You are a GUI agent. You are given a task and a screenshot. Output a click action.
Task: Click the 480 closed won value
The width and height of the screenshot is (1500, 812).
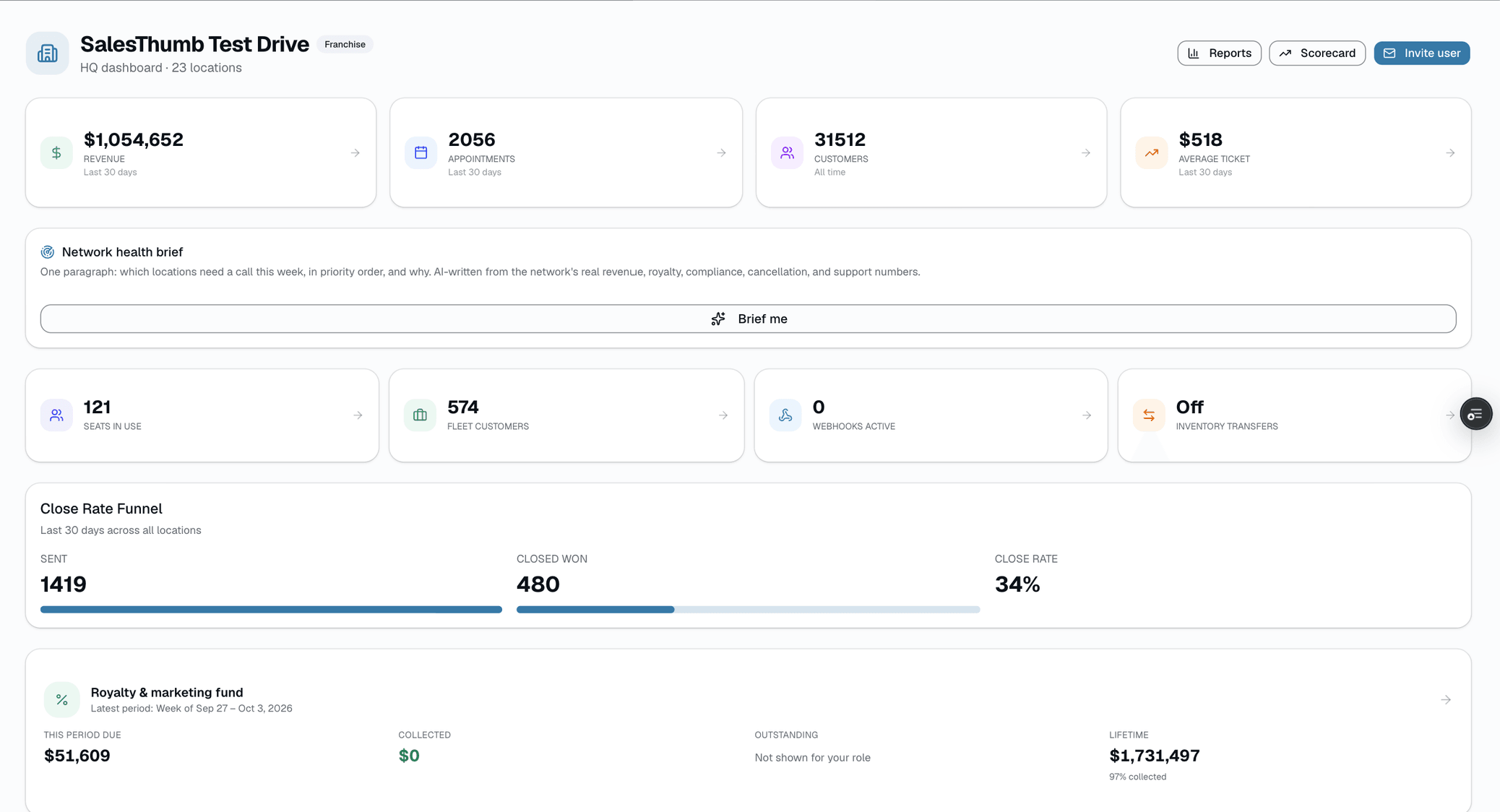click(x=538, y=584)
